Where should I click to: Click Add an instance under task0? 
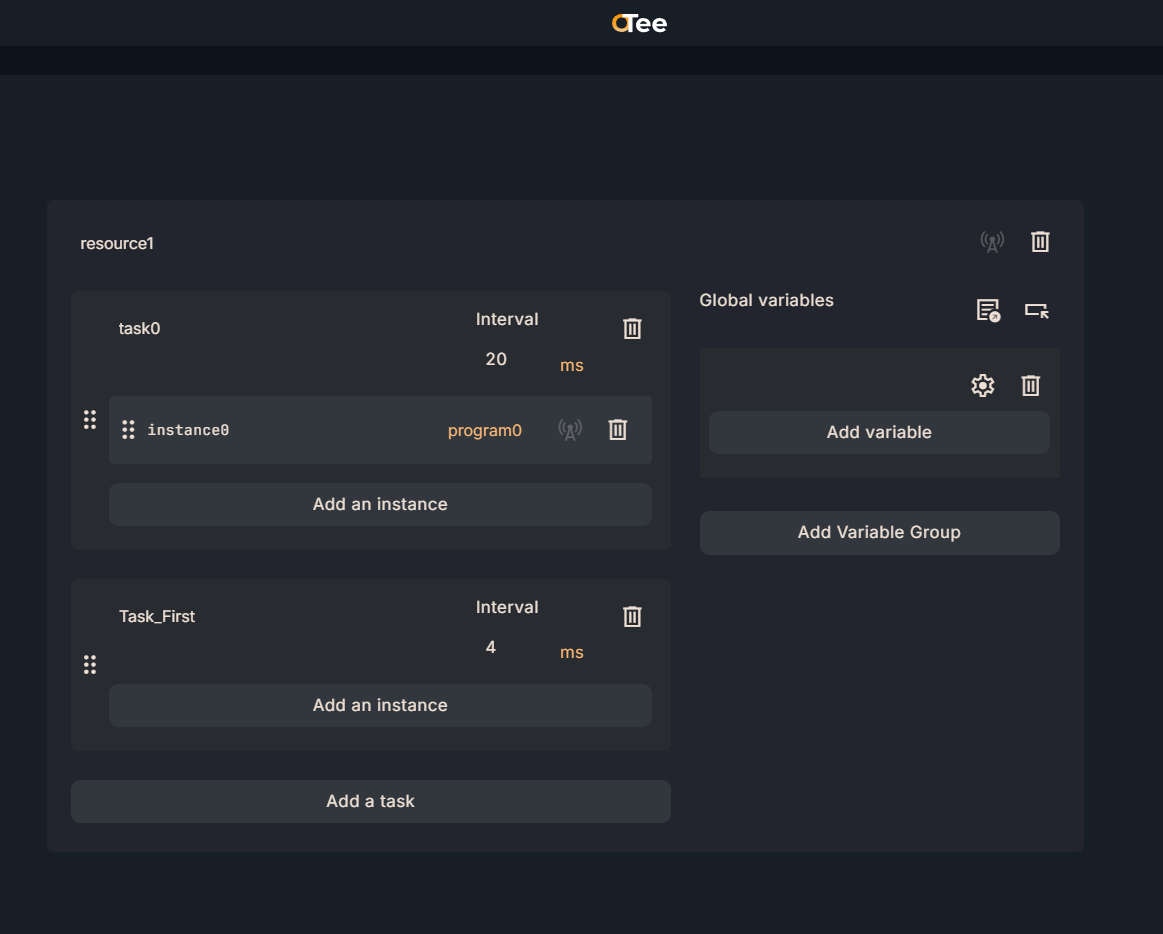[380, 505]
